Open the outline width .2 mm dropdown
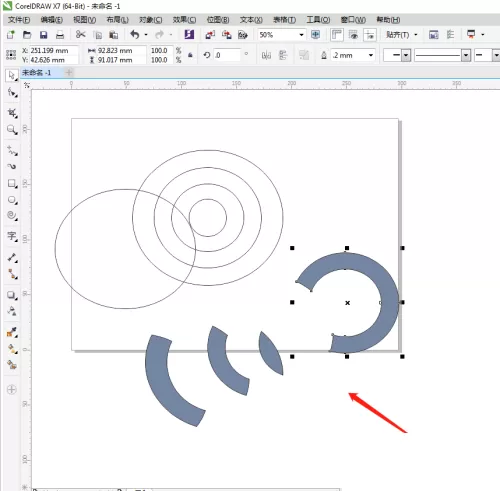500x491 pixels. tap(370, 55)
